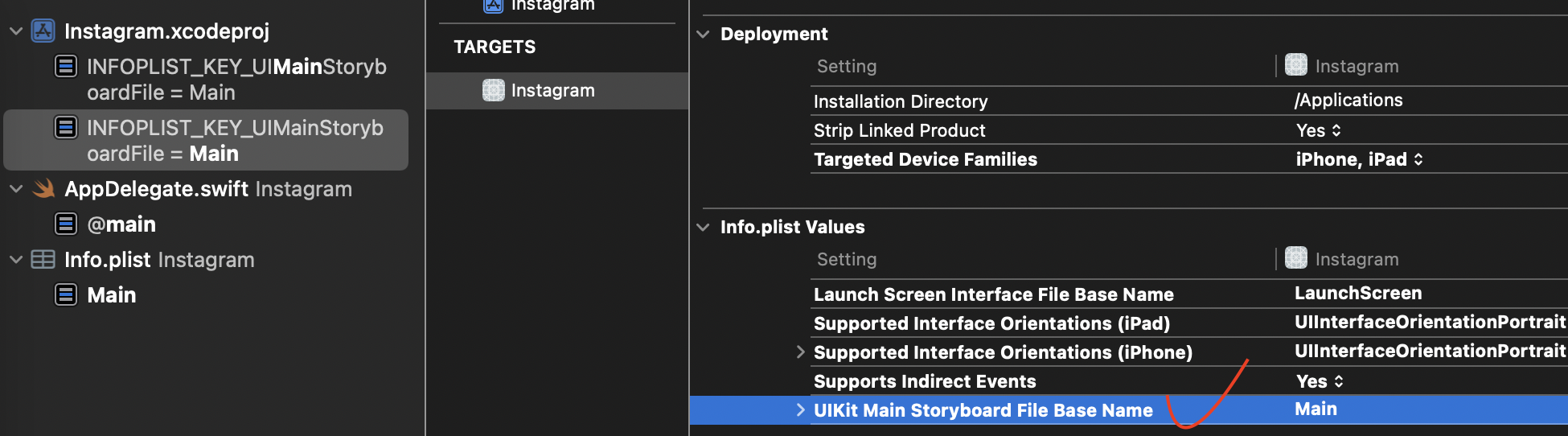
Task: Click the iPhone UIInterfaceOrientationPortrait value
Action: (1430, 351)
